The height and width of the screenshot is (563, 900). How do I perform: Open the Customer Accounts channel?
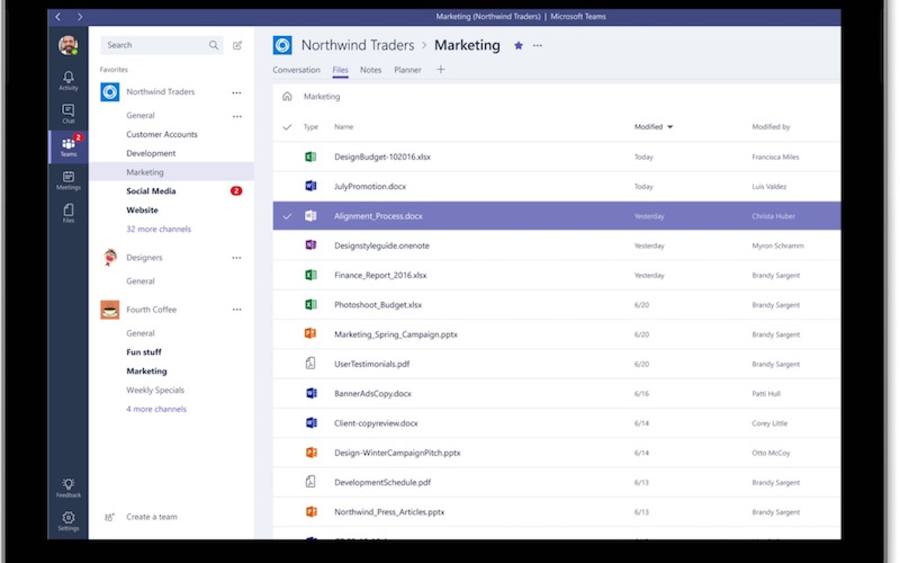tap(162, 134)
